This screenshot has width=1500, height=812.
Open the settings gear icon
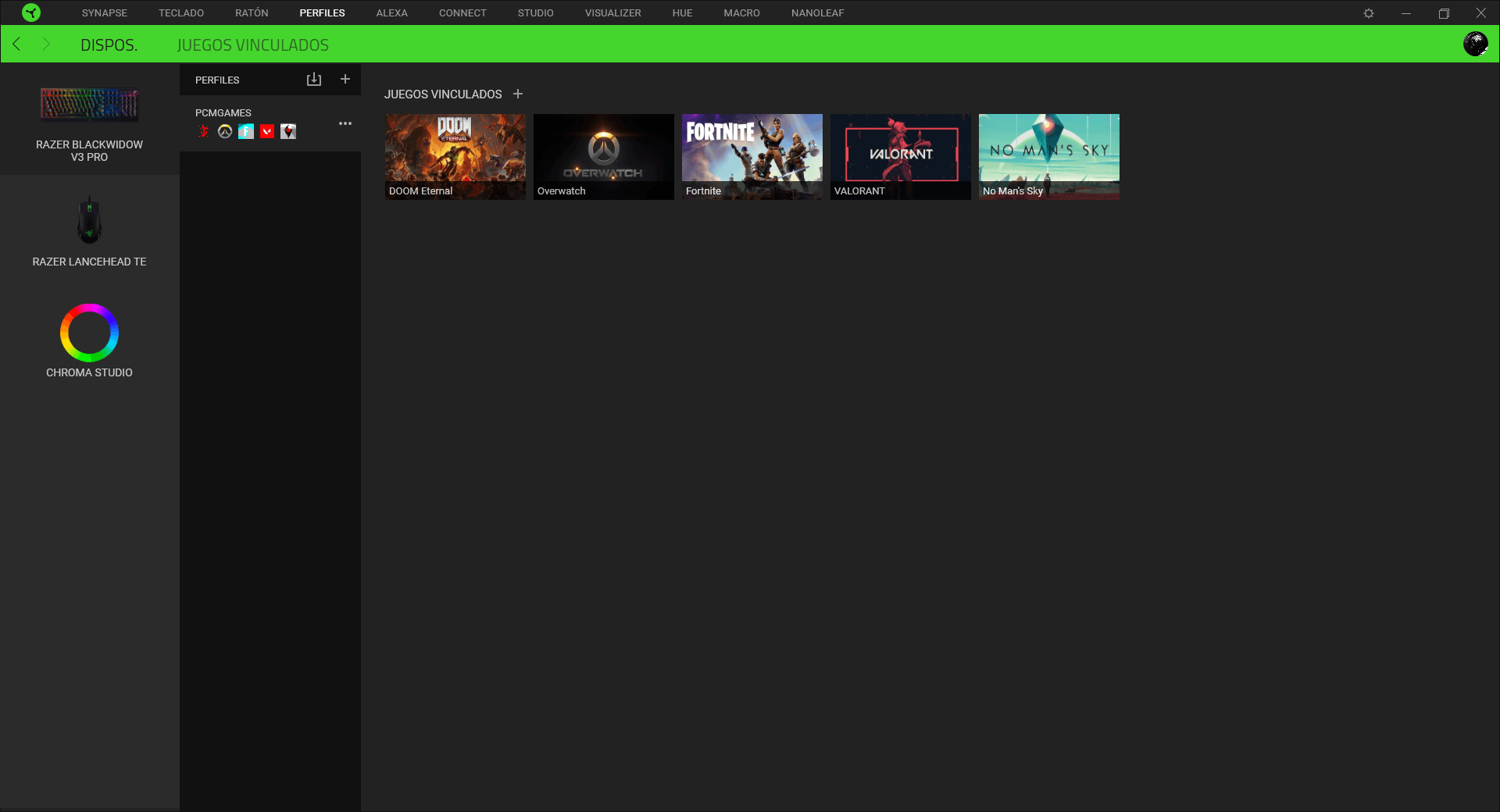click(1369, 13)
